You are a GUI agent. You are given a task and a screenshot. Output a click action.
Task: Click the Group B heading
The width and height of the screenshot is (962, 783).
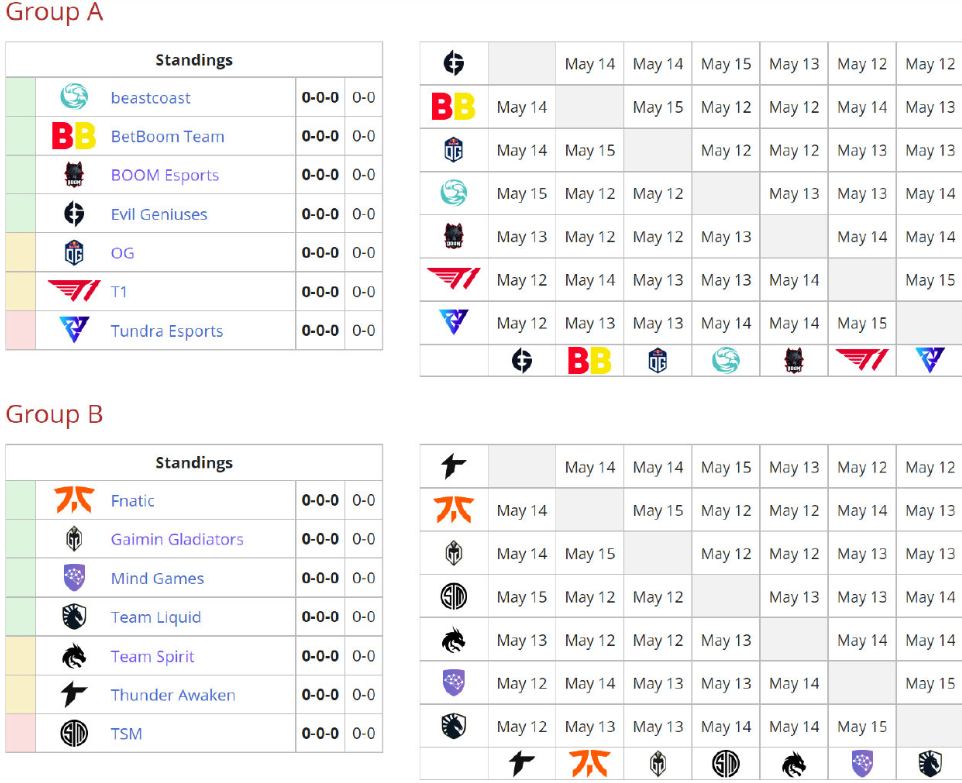(54, 414)
